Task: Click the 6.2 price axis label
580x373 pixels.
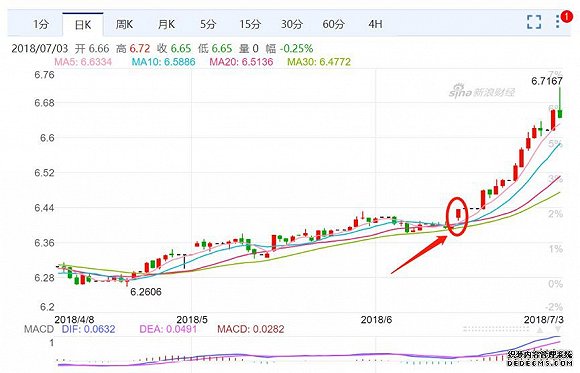Action: pos(47,307)
